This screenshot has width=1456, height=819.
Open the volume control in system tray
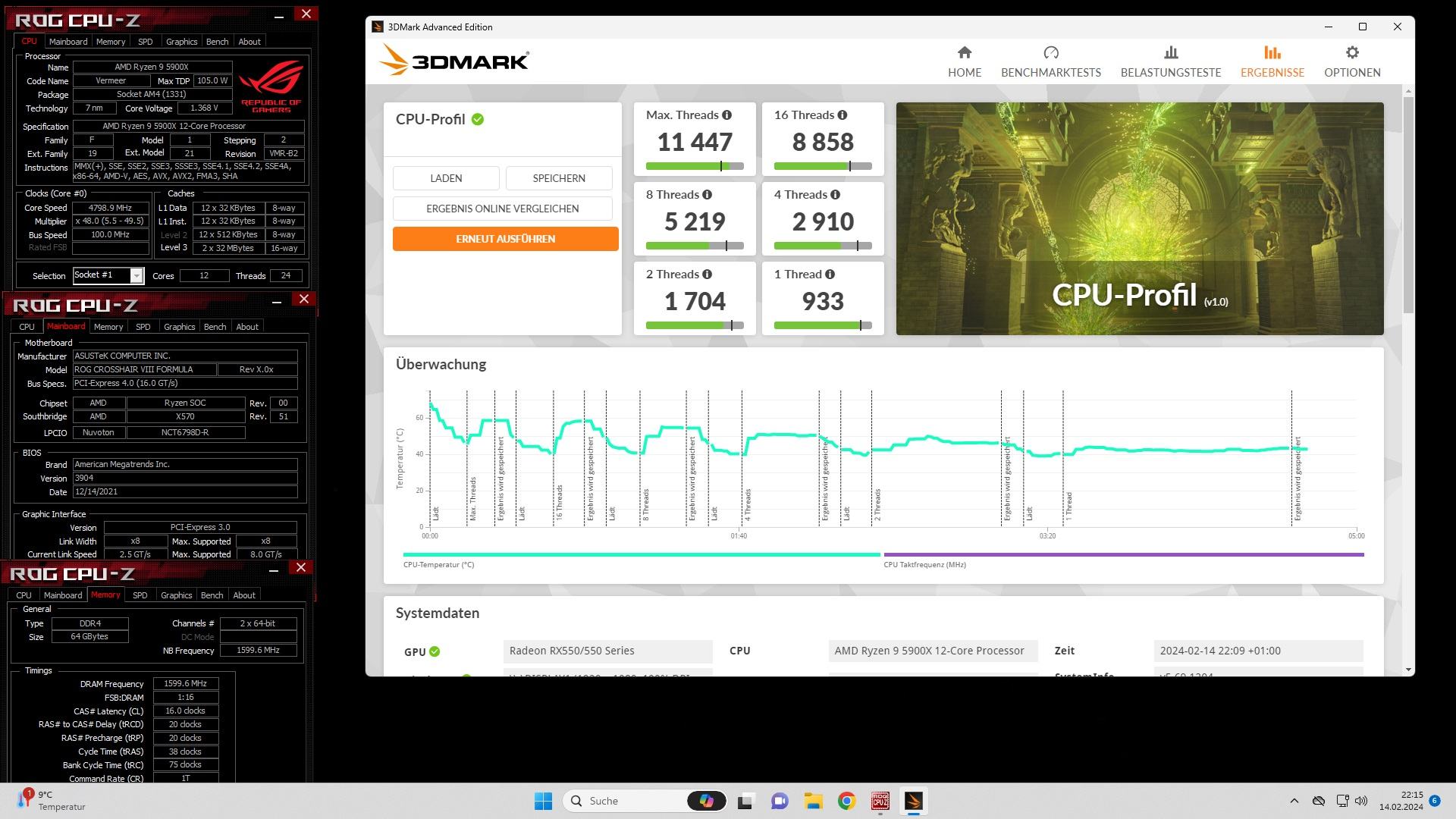[x=1361, y=801]
